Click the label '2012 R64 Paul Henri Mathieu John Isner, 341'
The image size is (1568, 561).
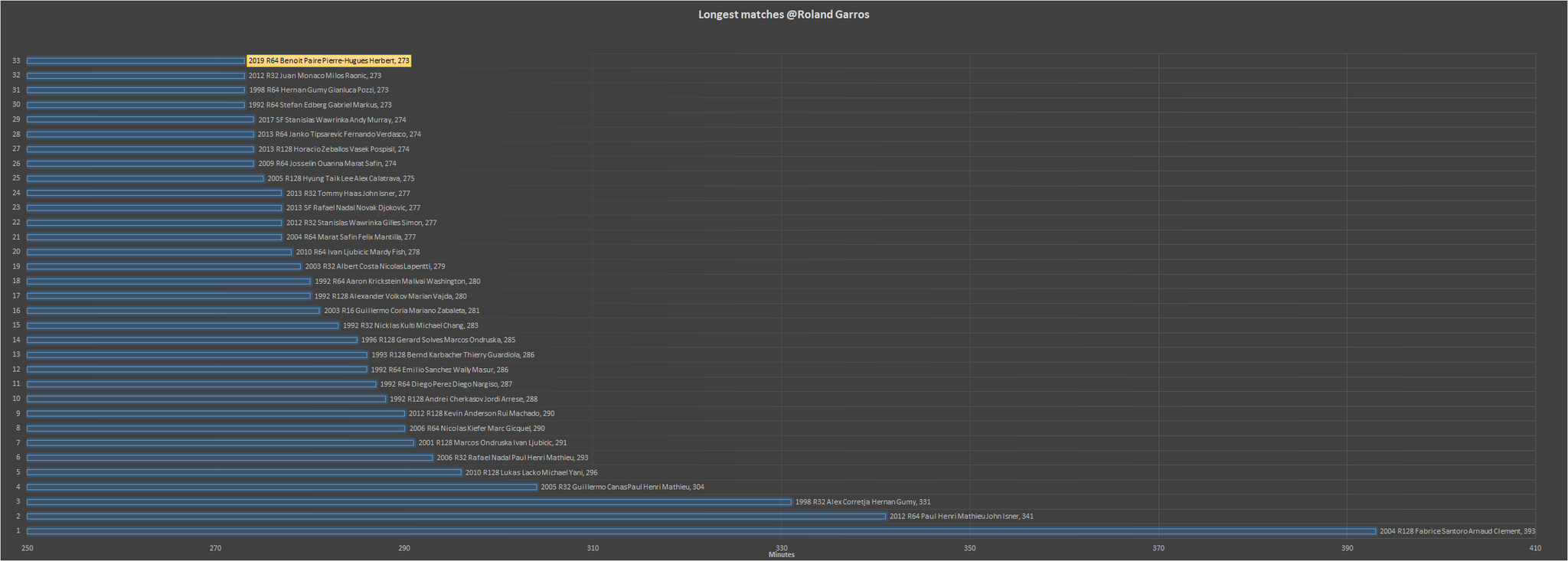tap(962, 517)
